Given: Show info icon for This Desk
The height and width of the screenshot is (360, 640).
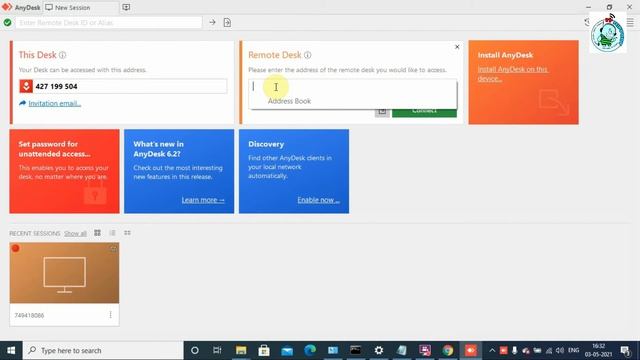Looking at the screenshot, I should click(62, 55).
